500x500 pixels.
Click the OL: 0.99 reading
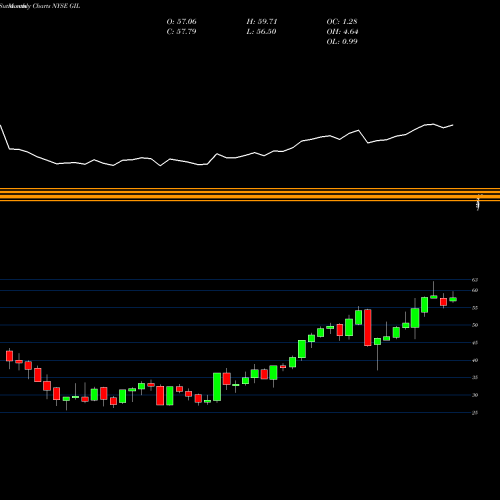click(342, 42)
